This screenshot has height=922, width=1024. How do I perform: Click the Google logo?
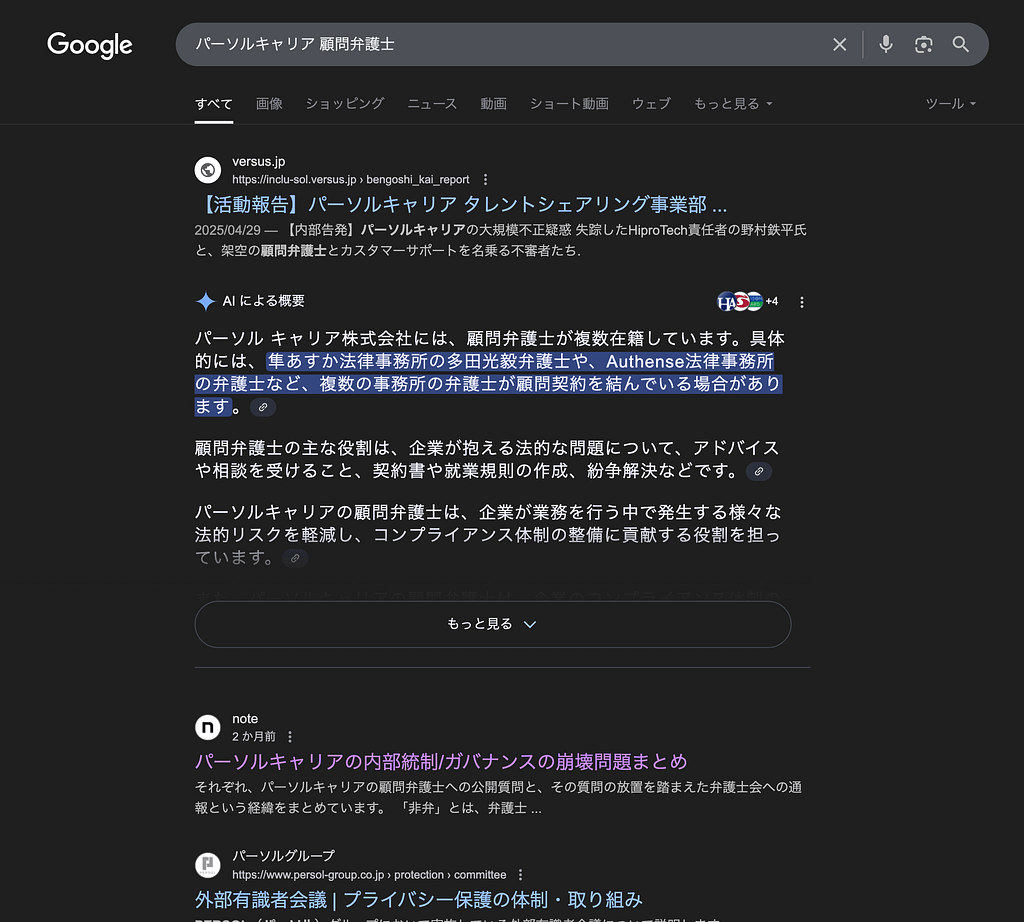[x=90, y=45]
